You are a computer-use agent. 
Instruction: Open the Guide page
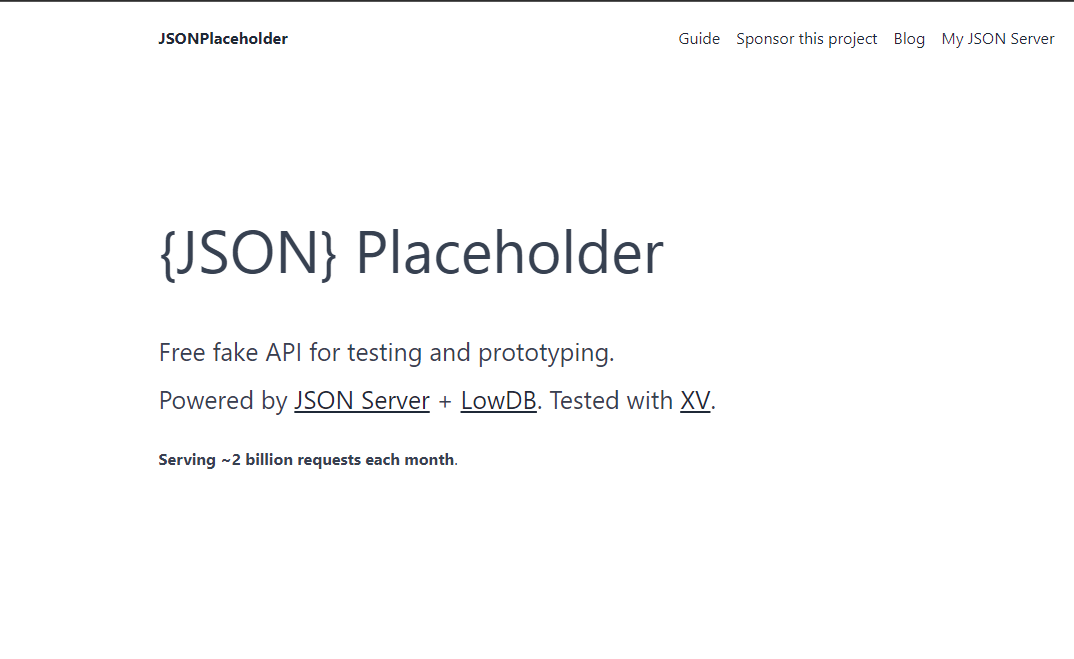click(x=699, y=39)
